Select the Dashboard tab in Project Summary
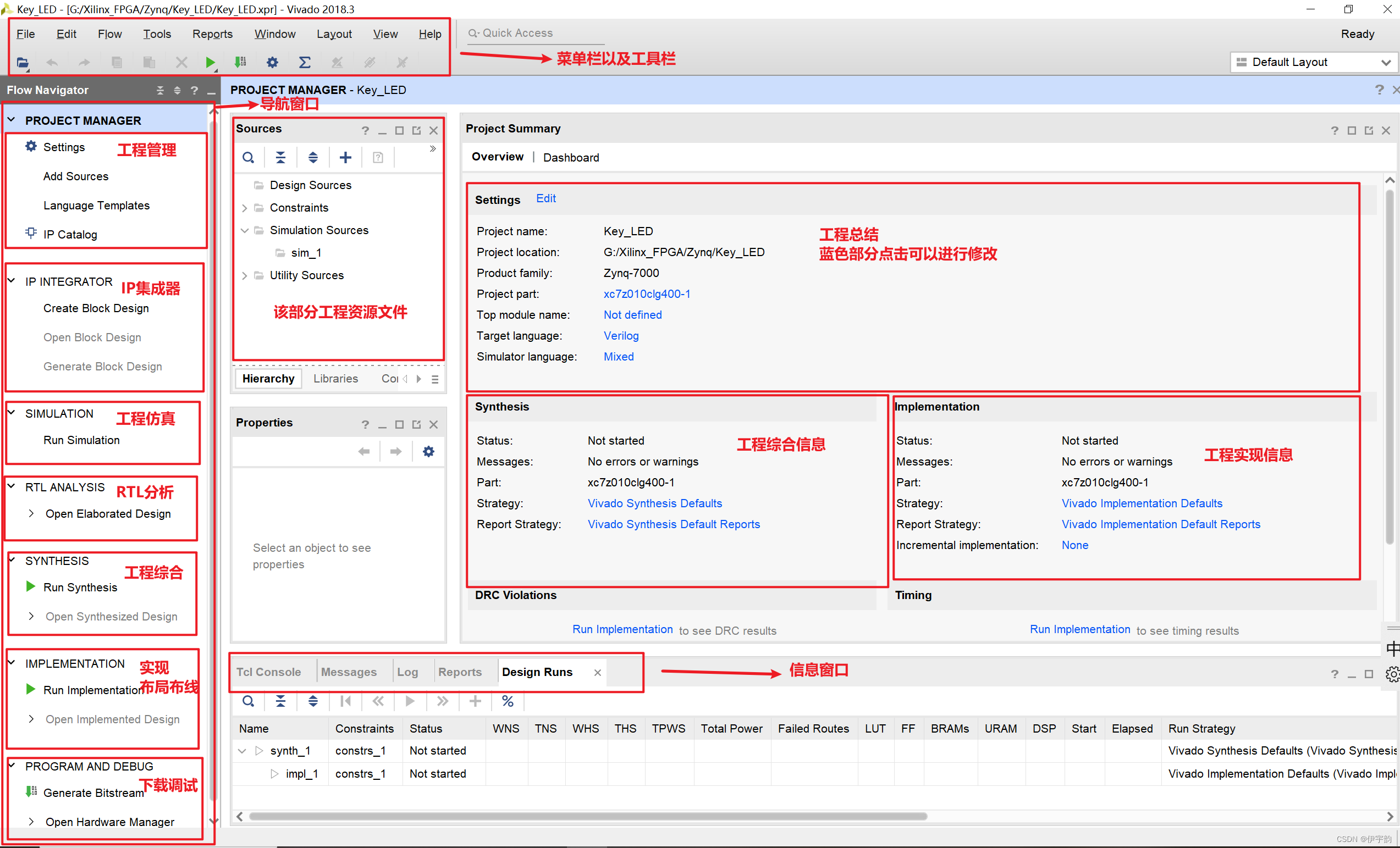 [x=570, y=157]
